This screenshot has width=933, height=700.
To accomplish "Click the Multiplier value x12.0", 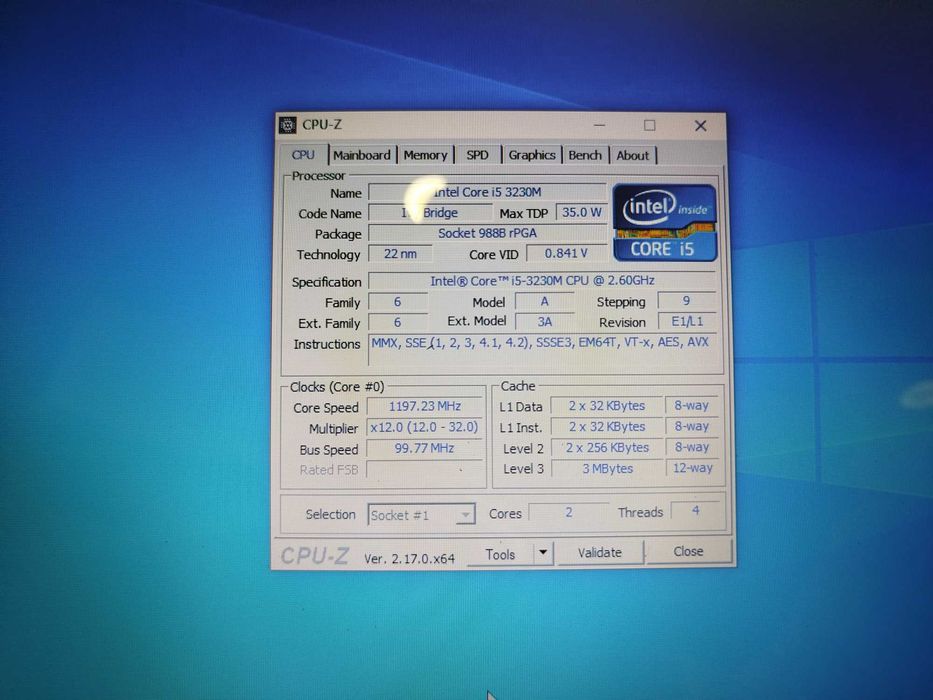I will point(424,427).
